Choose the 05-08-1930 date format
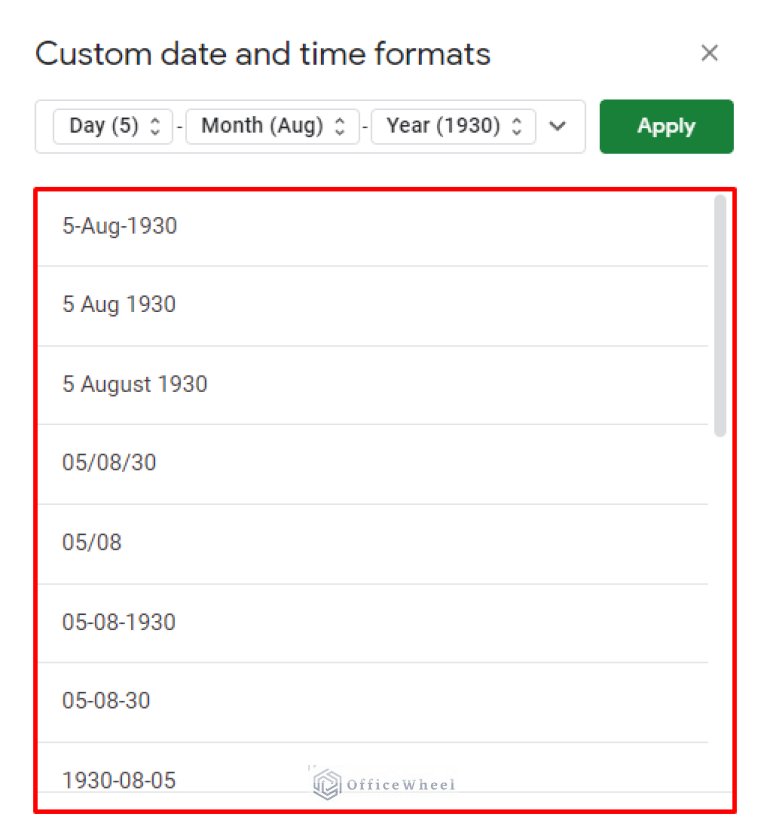 coord(118,621)
